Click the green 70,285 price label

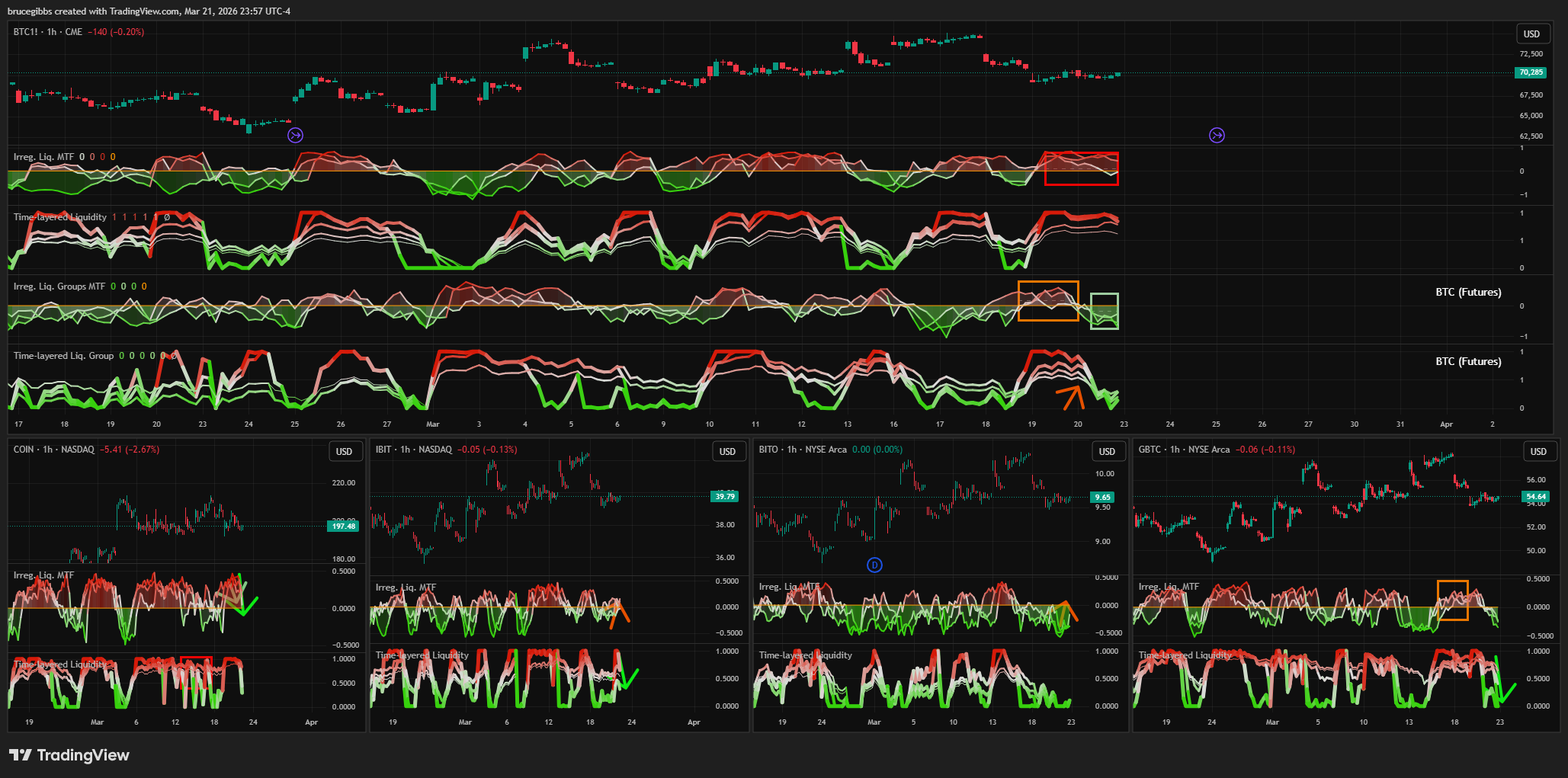point(1530,72)
